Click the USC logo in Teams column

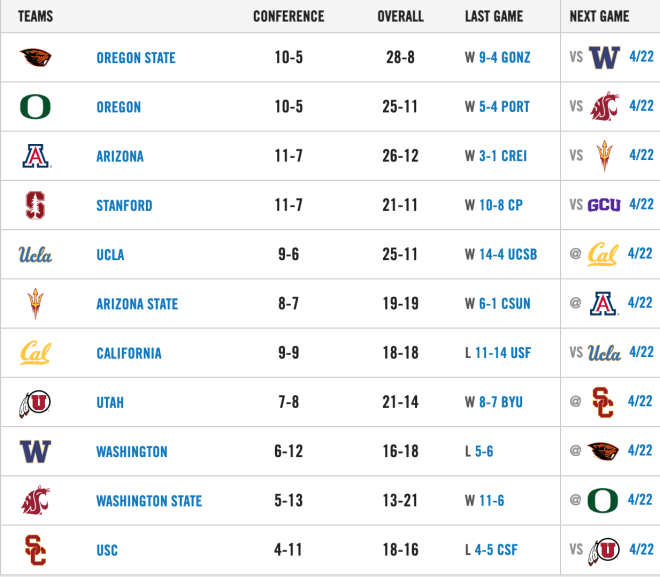[35, 550]
